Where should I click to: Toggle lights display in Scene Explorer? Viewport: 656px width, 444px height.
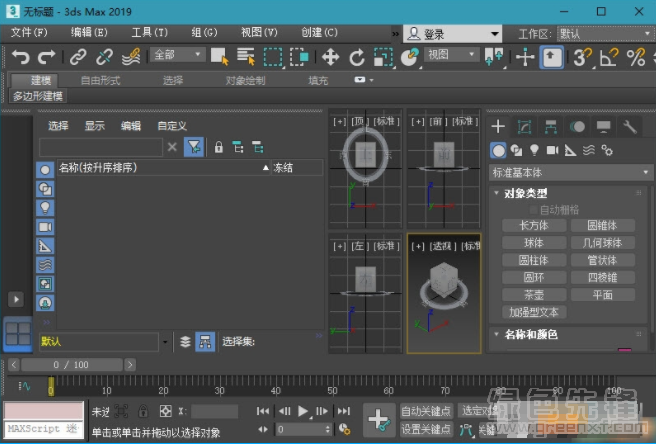(45, 208)
